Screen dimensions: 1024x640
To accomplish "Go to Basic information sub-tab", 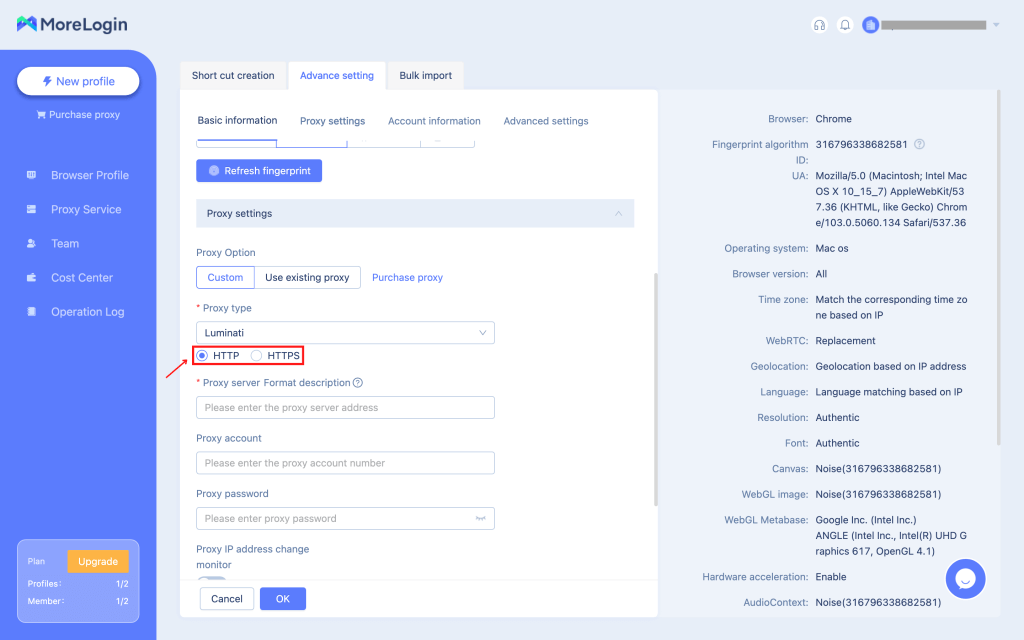I will point(237,121).
